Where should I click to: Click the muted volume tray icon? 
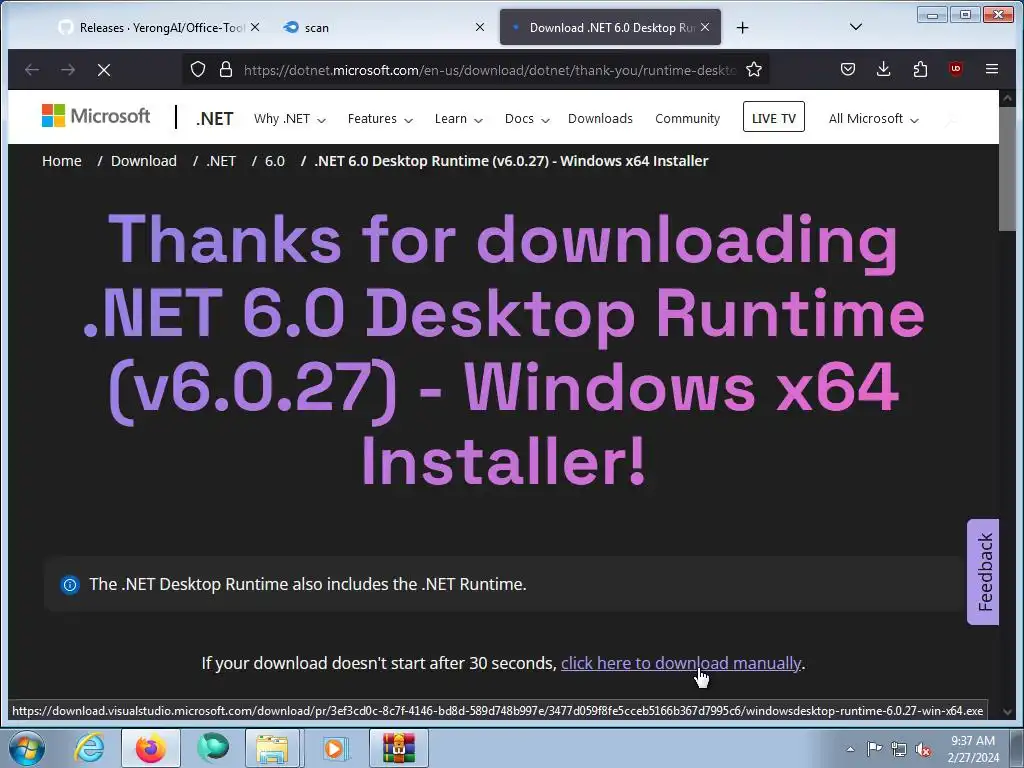[923, 749]
